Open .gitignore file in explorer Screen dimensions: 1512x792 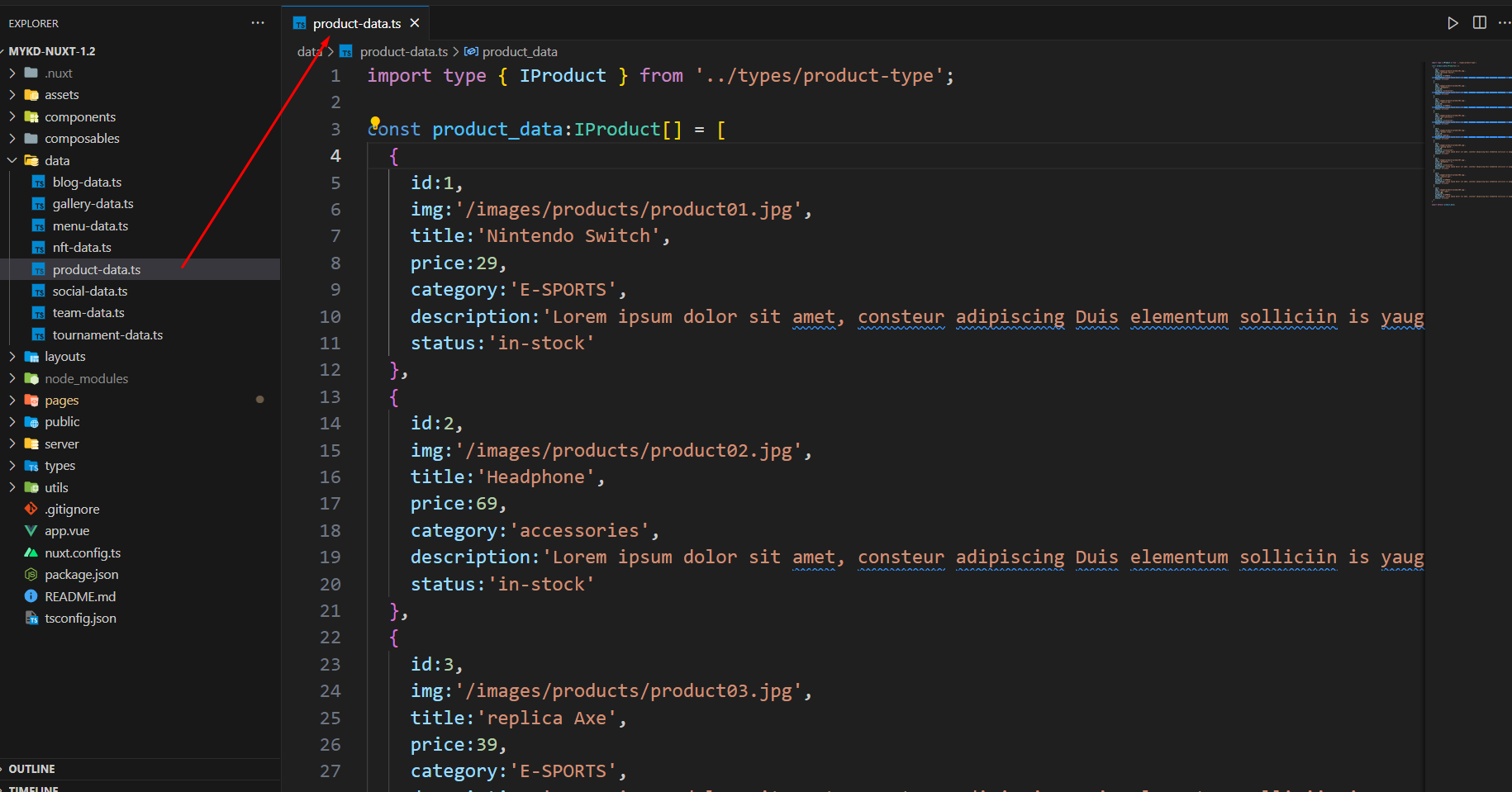[72, 510]
